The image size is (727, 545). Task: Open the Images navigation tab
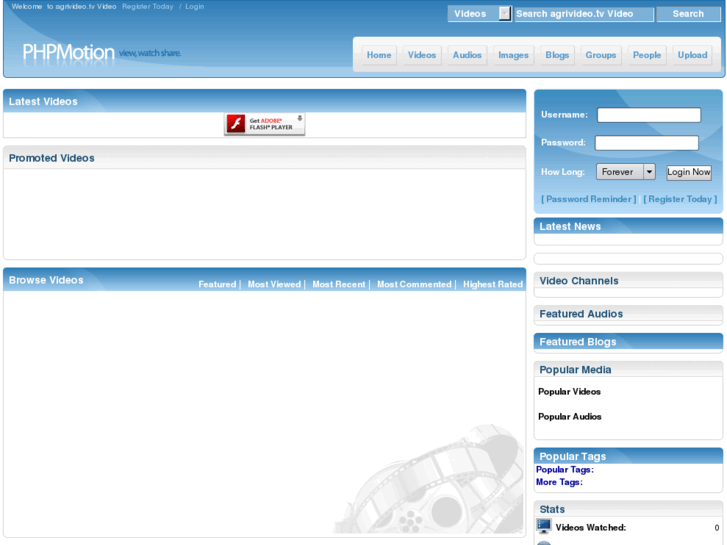click(513, 55)
